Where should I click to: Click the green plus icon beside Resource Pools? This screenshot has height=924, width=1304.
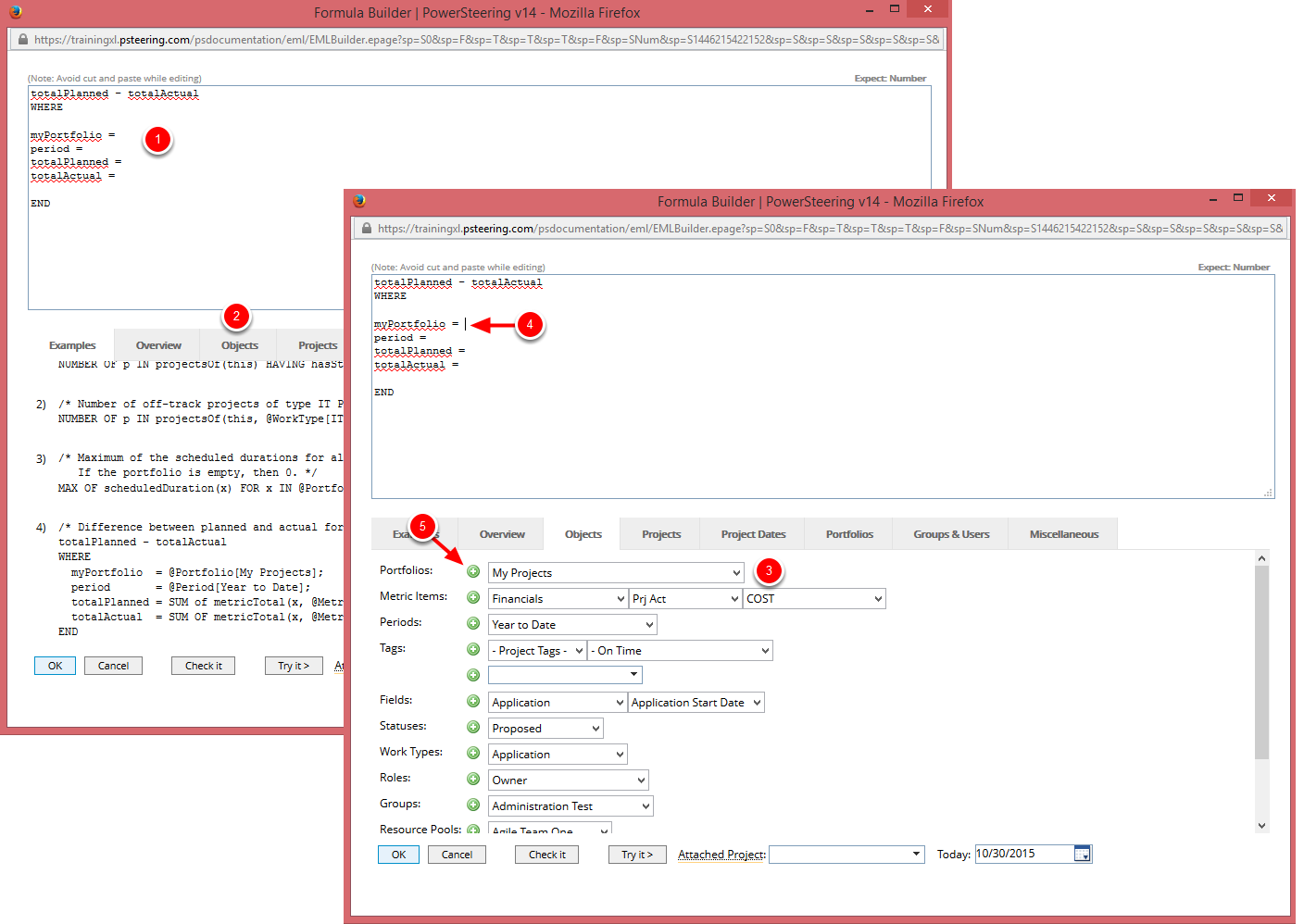point(473,829)
